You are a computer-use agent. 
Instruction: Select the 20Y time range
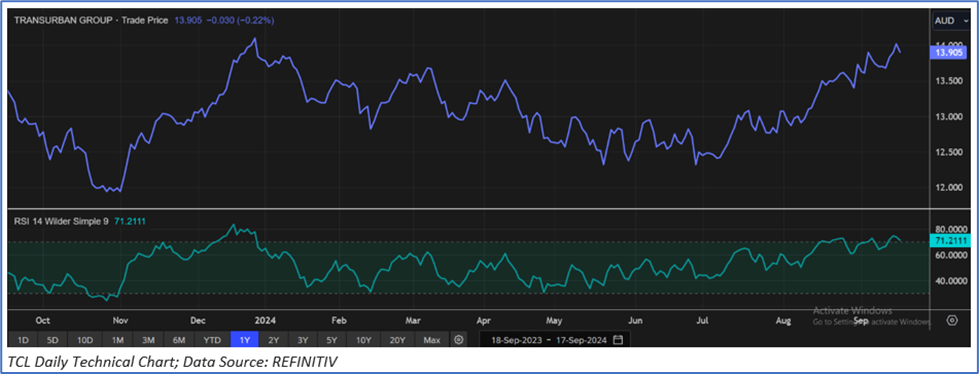click(x=398, y=340)
